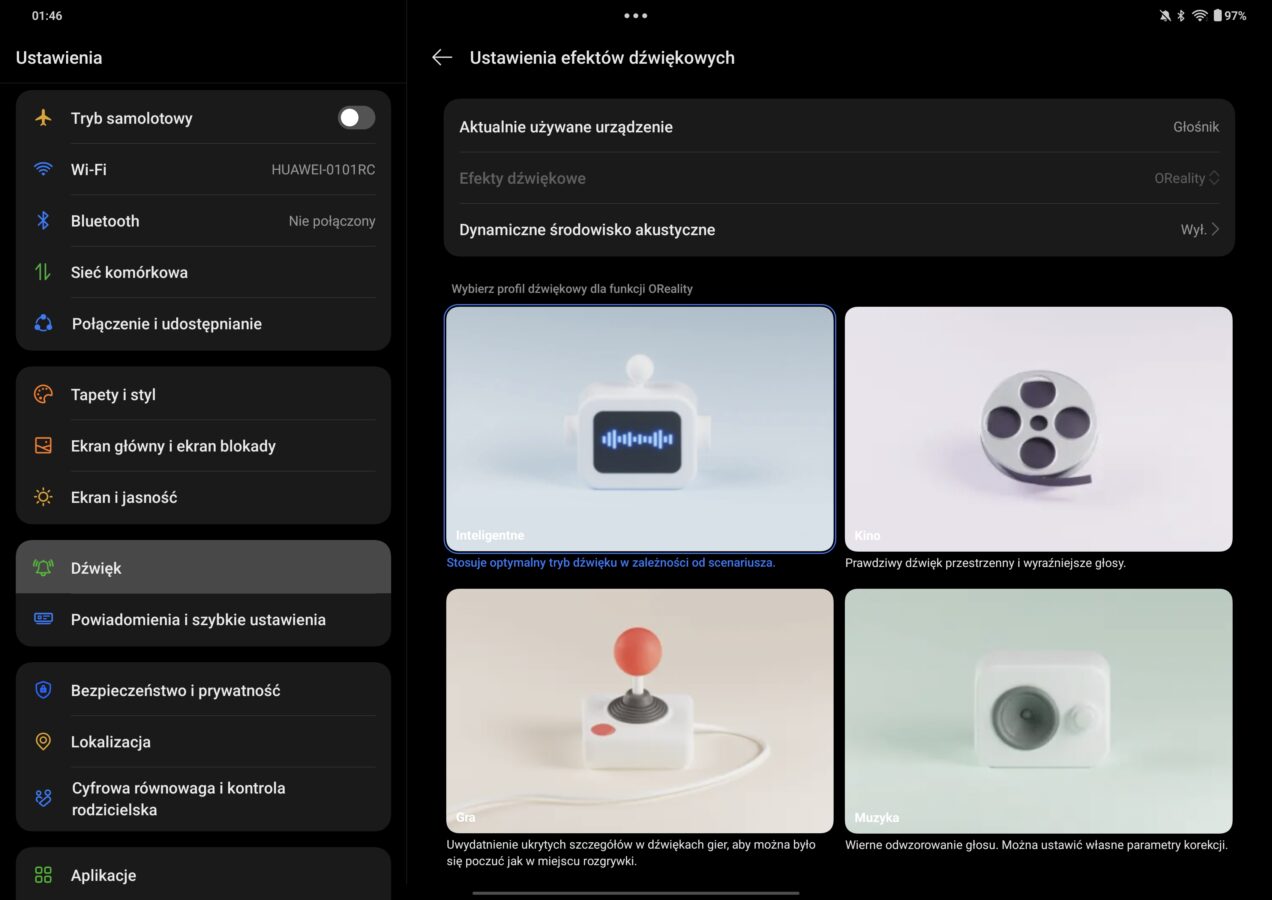This screenshot has height=900, width=1272.
Task: Click the three-dot handle at top center
Action: point(636,16)
